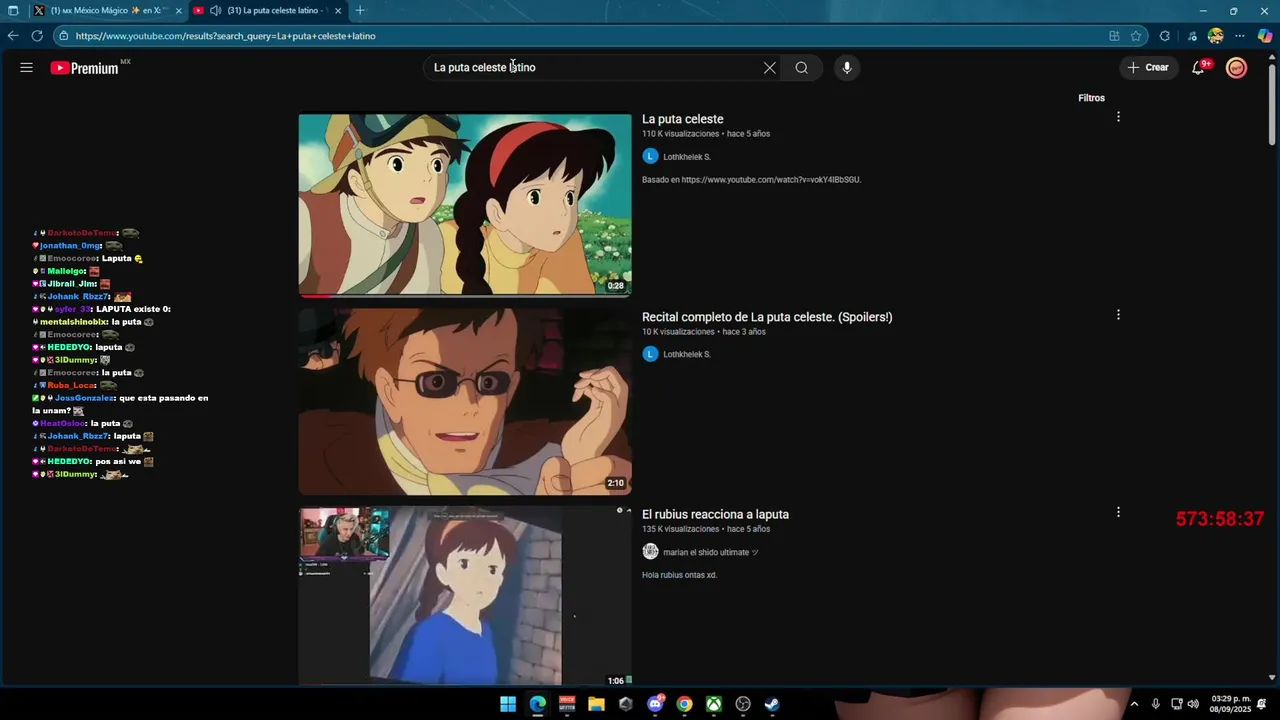Open 'El rubius reacciona a laputa' title
This screenshot has width=1280, height=720.
tap(715, 515)
